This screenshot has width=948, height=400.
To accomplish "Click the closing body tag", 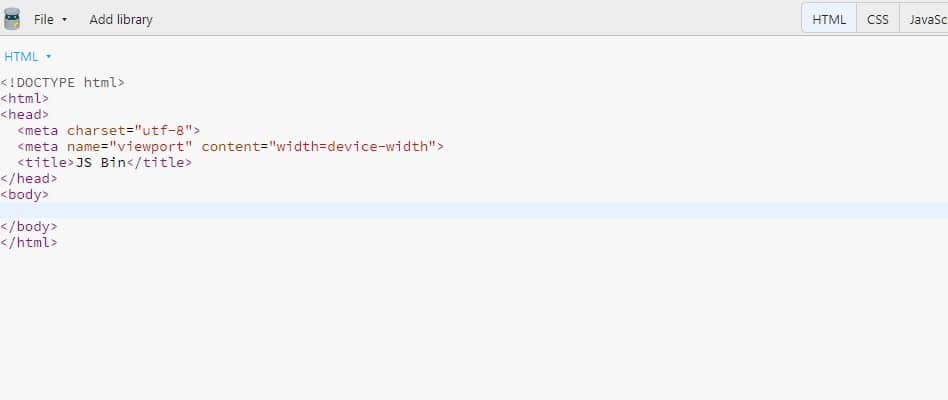I will click(x=29, y=227).
